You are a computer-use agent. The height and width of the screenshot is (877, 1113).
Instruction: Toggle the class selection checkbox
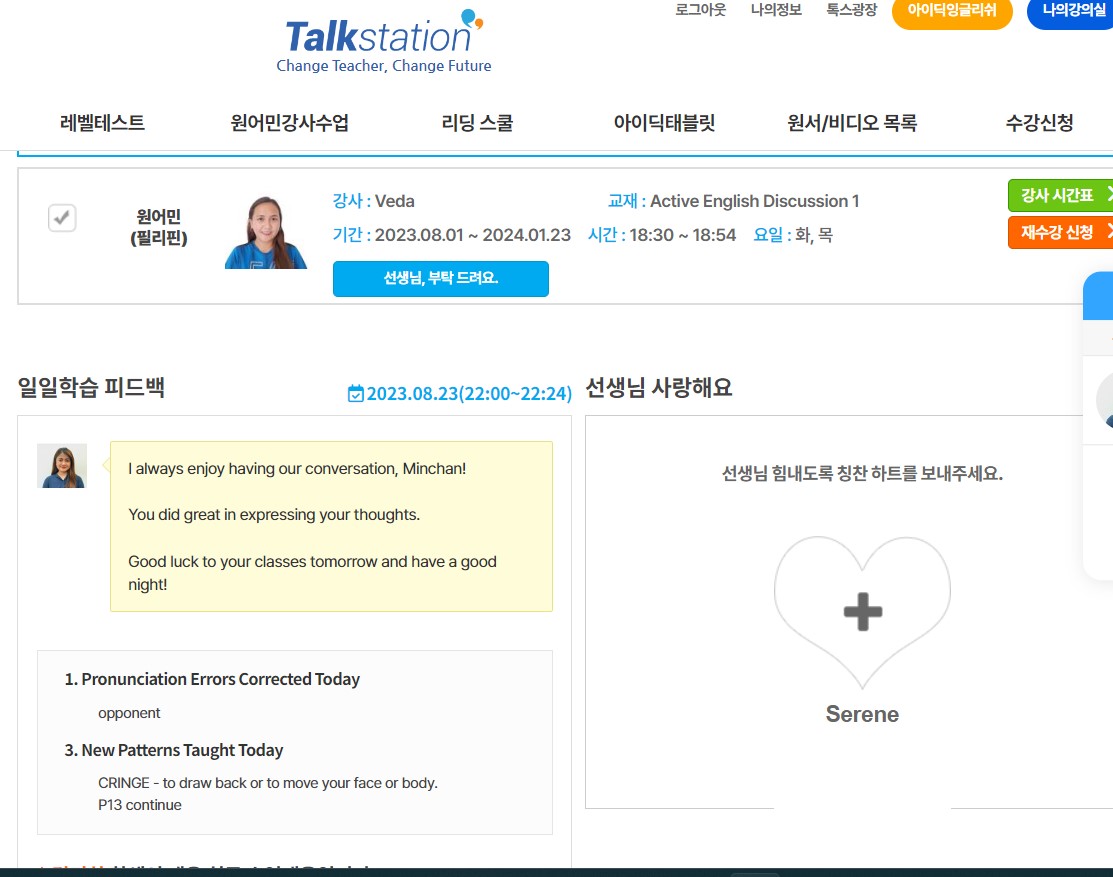coord(62,218)
